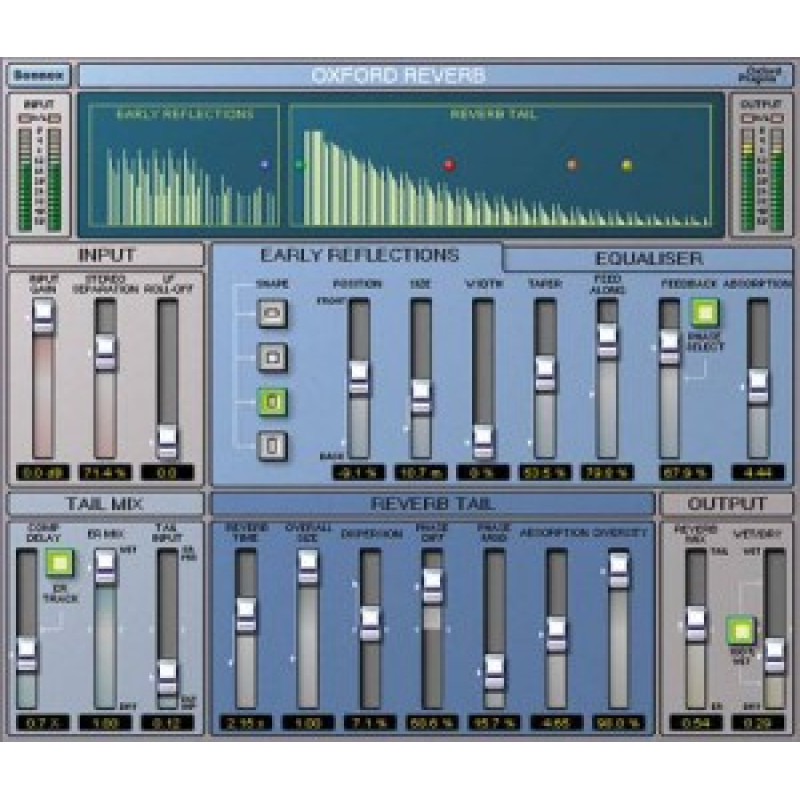Click the Stereo Separation value field
Screen dimensions: 800x800
click(105, 471)
